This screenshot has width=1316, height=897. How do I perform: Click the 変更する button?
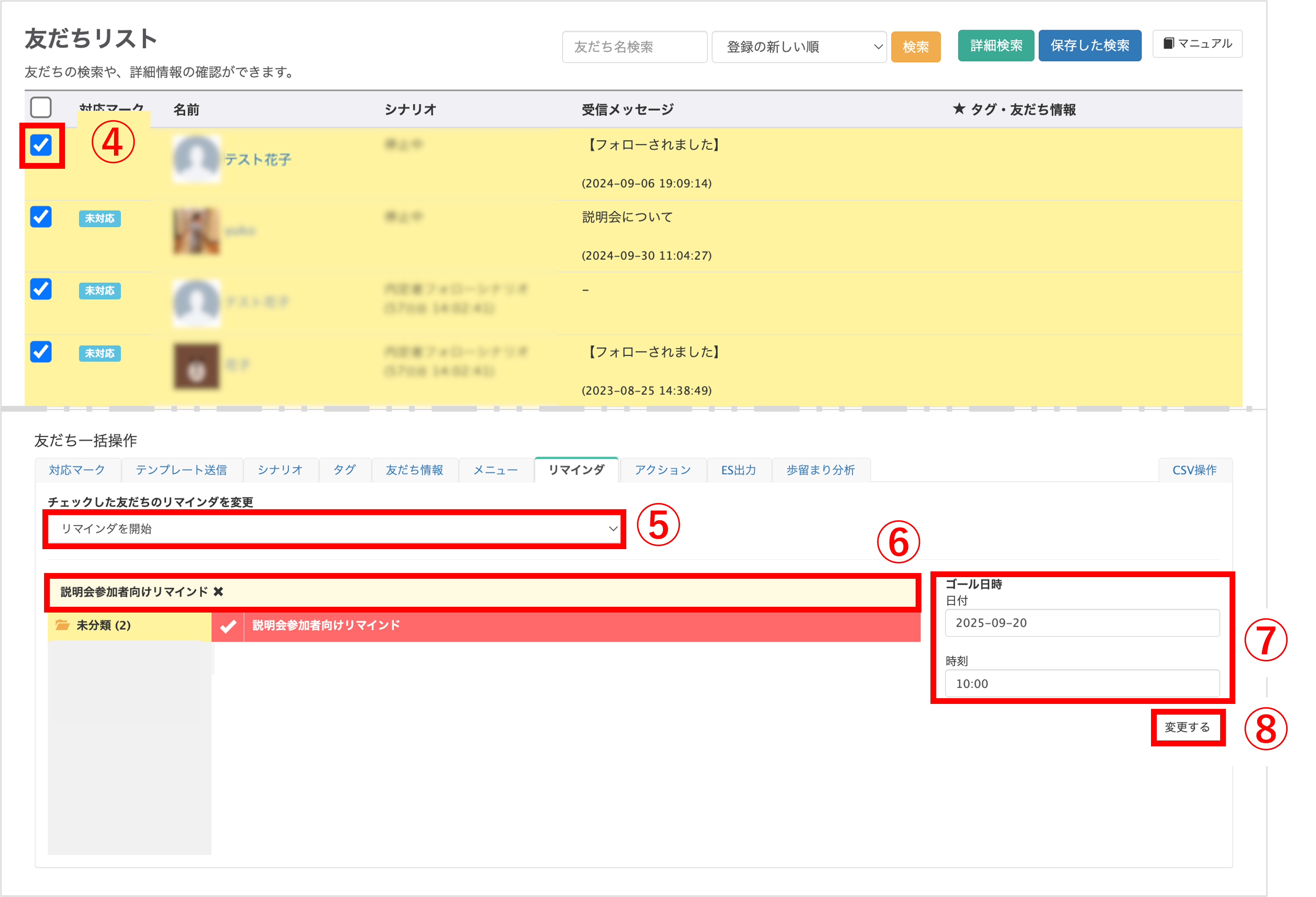(x=1188, y=727)
